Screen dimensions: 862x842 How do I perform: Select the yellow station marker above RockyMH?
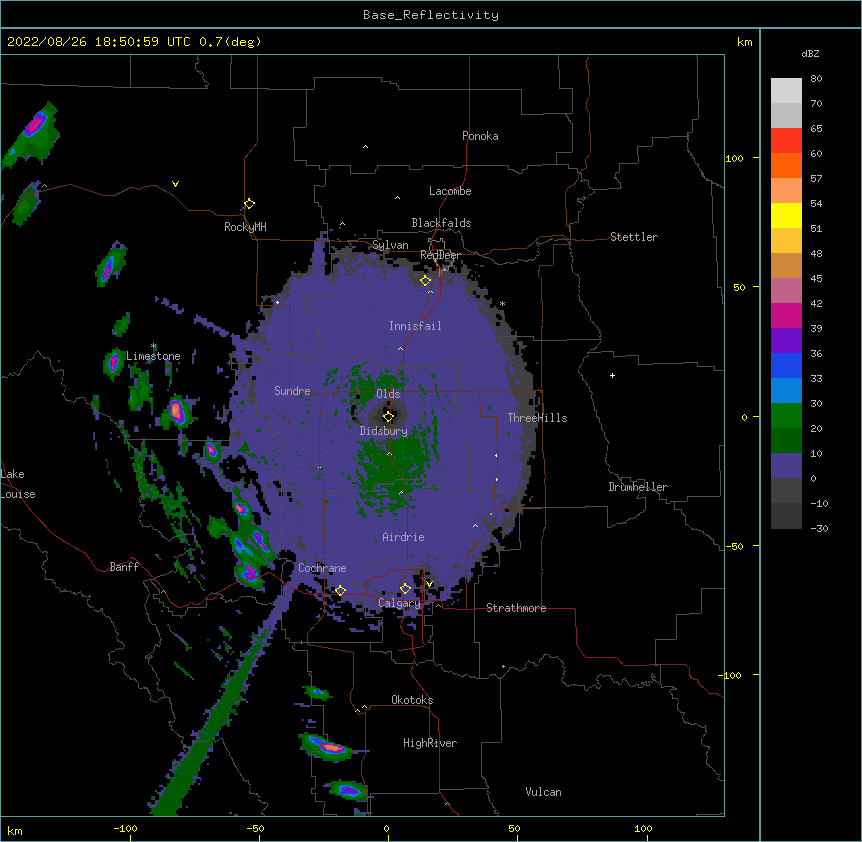pyautogui.click(x=249, y=204)
